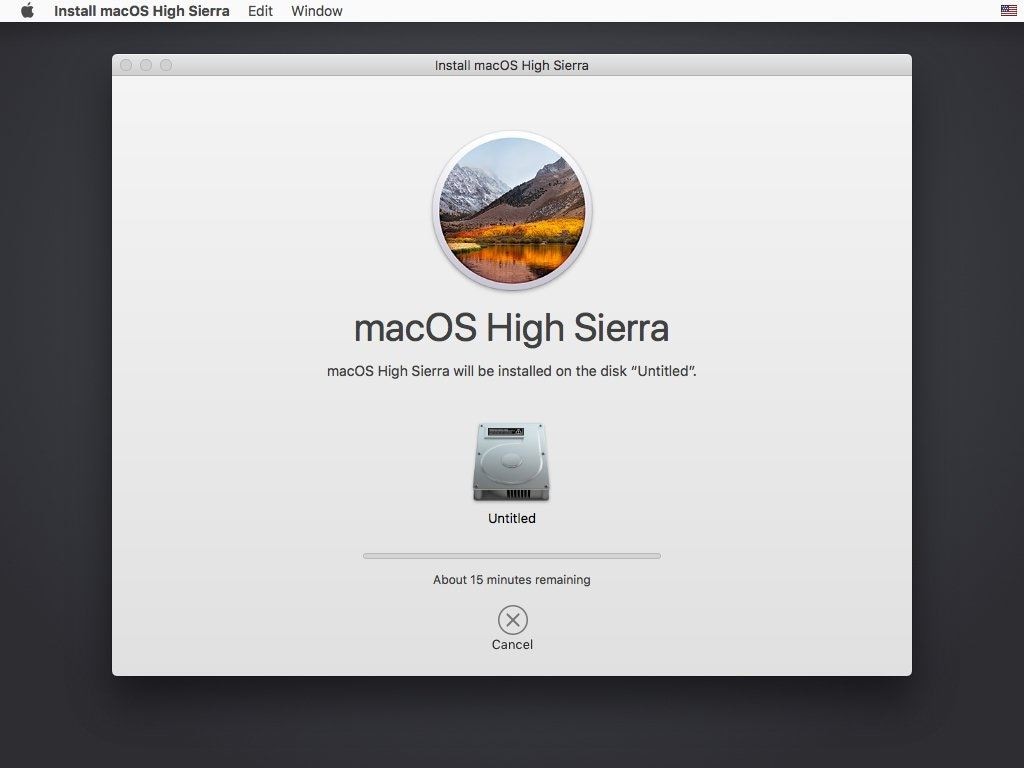
Task: Open the Install macOS High Sierra menu
Action: point(142,11)
